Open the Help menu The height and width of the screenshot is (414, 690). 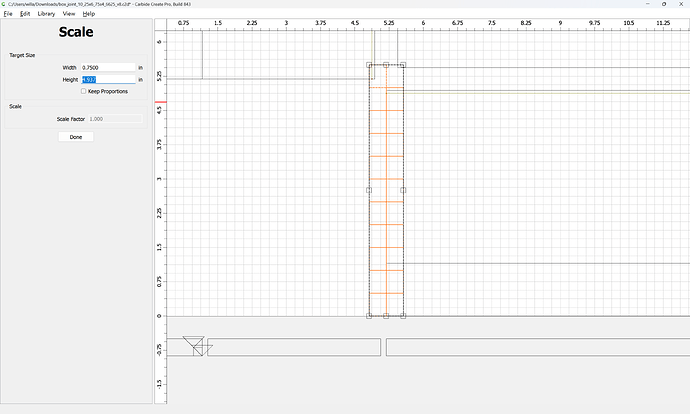coord(89,14)
